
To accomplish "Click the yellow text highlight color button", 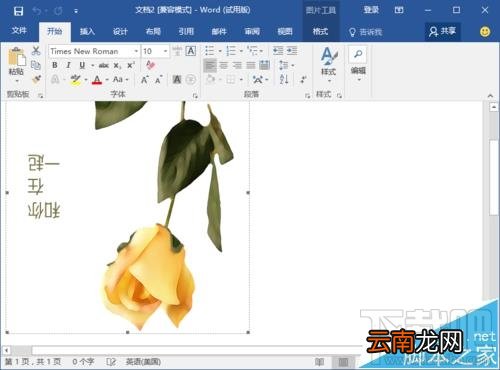I will pyautogui.click(x=76, y=80).
